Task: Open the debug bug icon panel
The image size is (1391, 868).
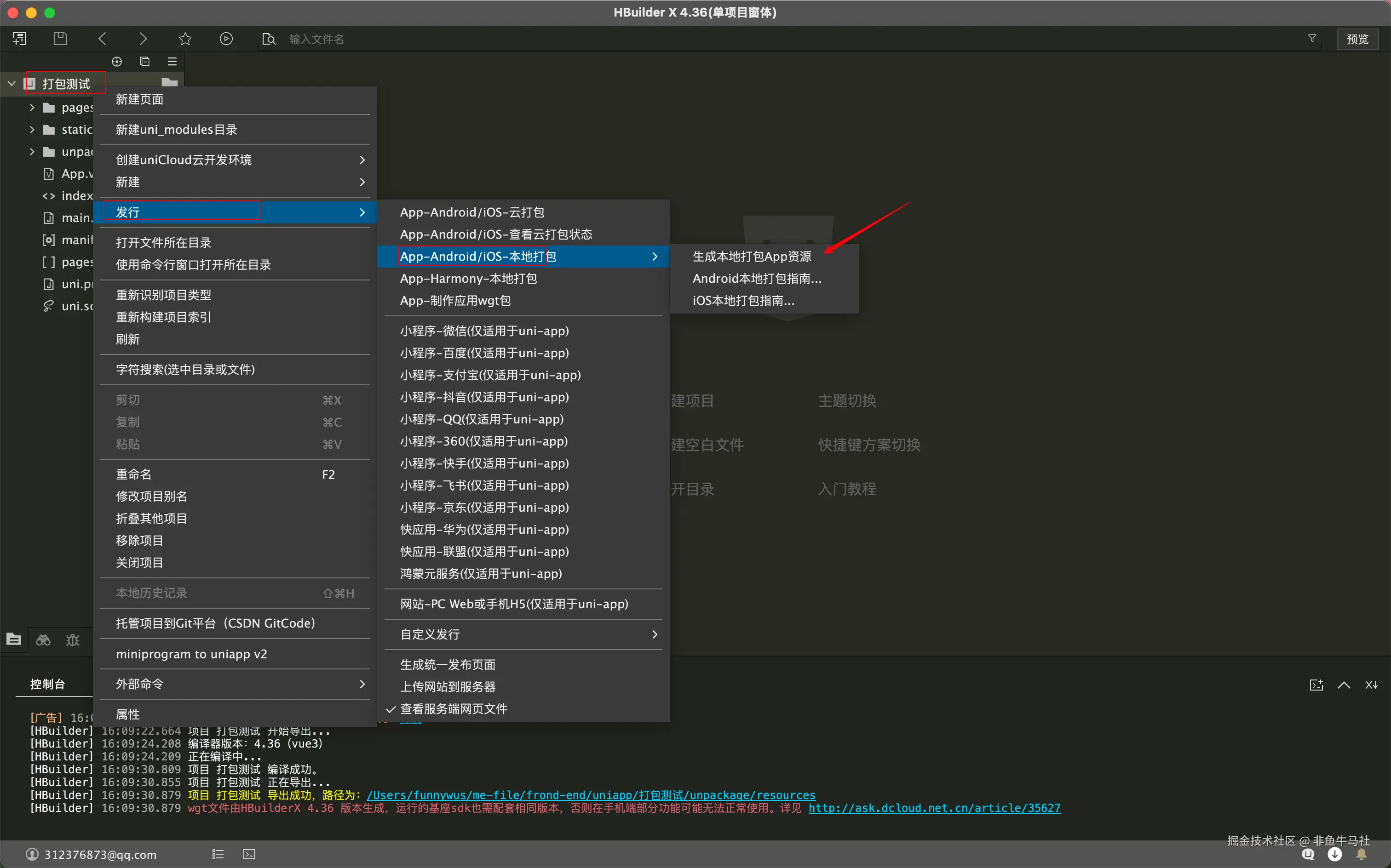Action: (72, 640)
